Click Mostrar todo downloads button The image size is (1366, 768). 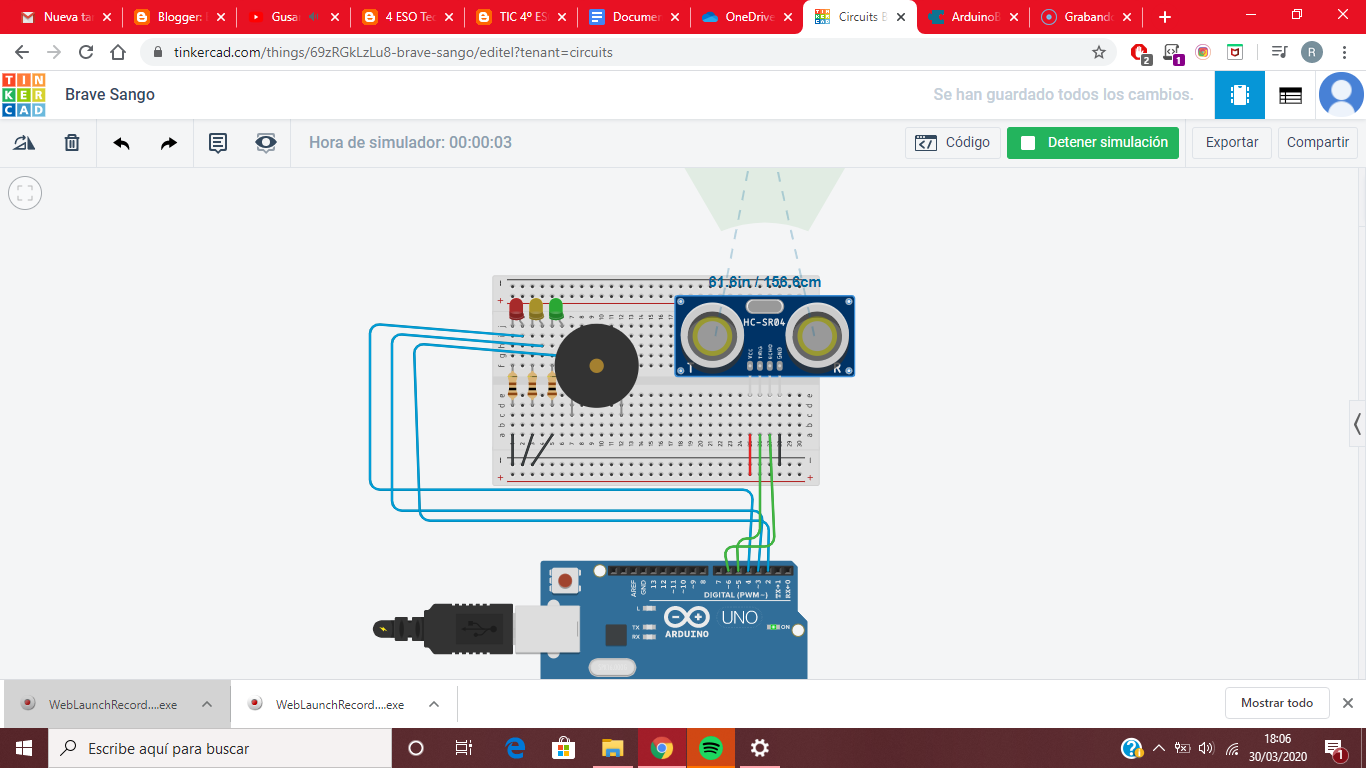pos(1277,703)
